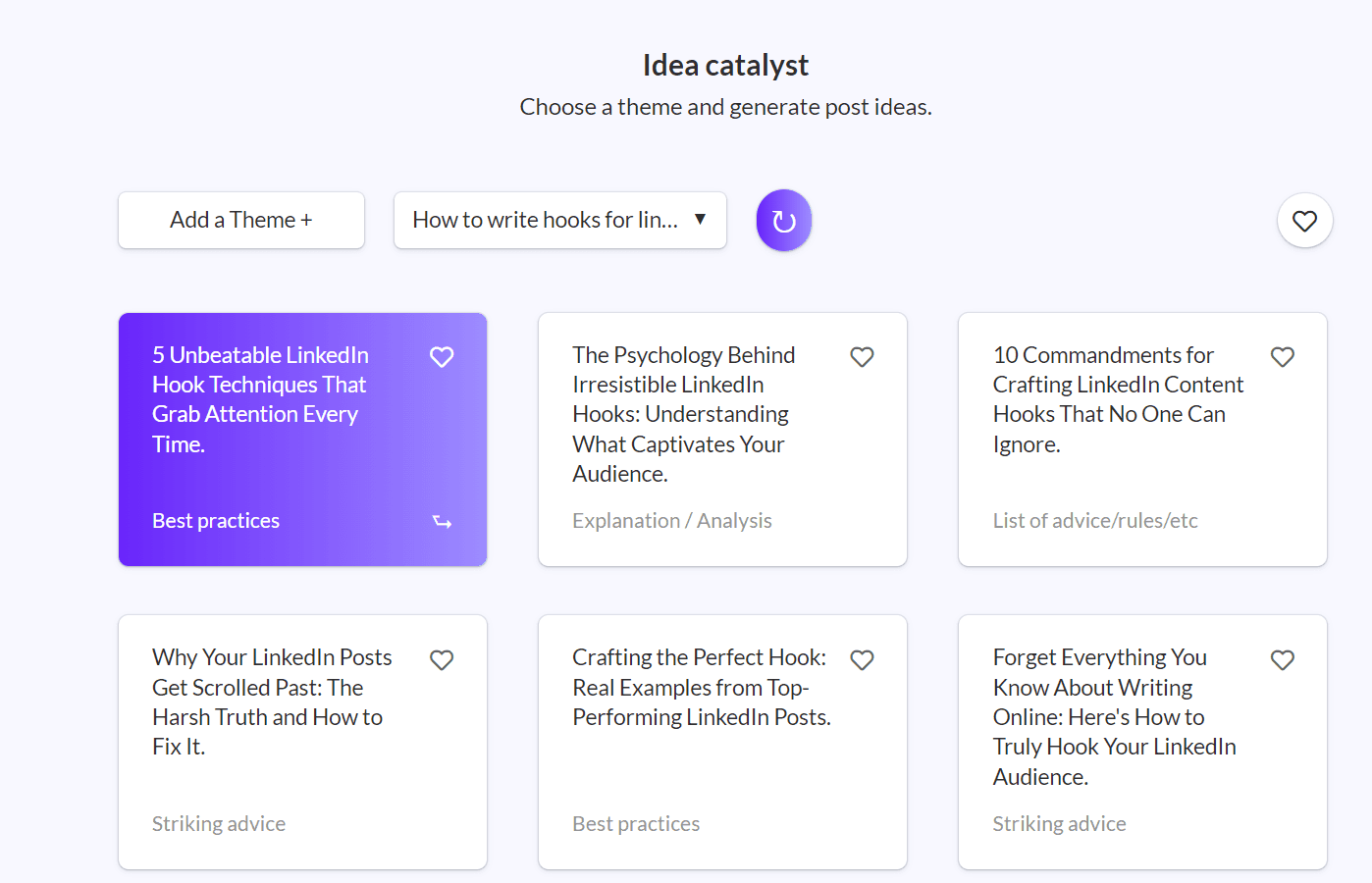Open 'Crafting the Perfect Hook' idea card
Image resolution: width=1372 pixels, height=883 pixels.
722,742
